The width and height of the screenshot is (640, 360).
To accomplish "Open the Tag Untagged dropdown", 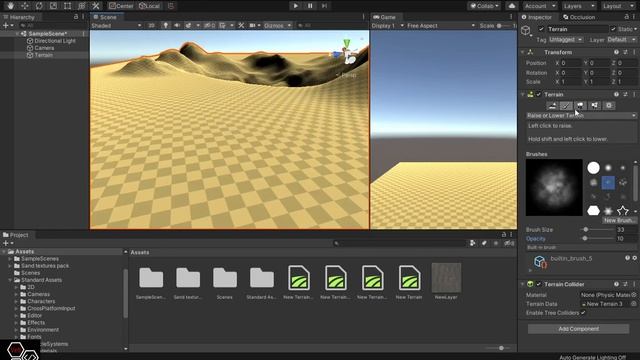I will (x=566, y=40).
